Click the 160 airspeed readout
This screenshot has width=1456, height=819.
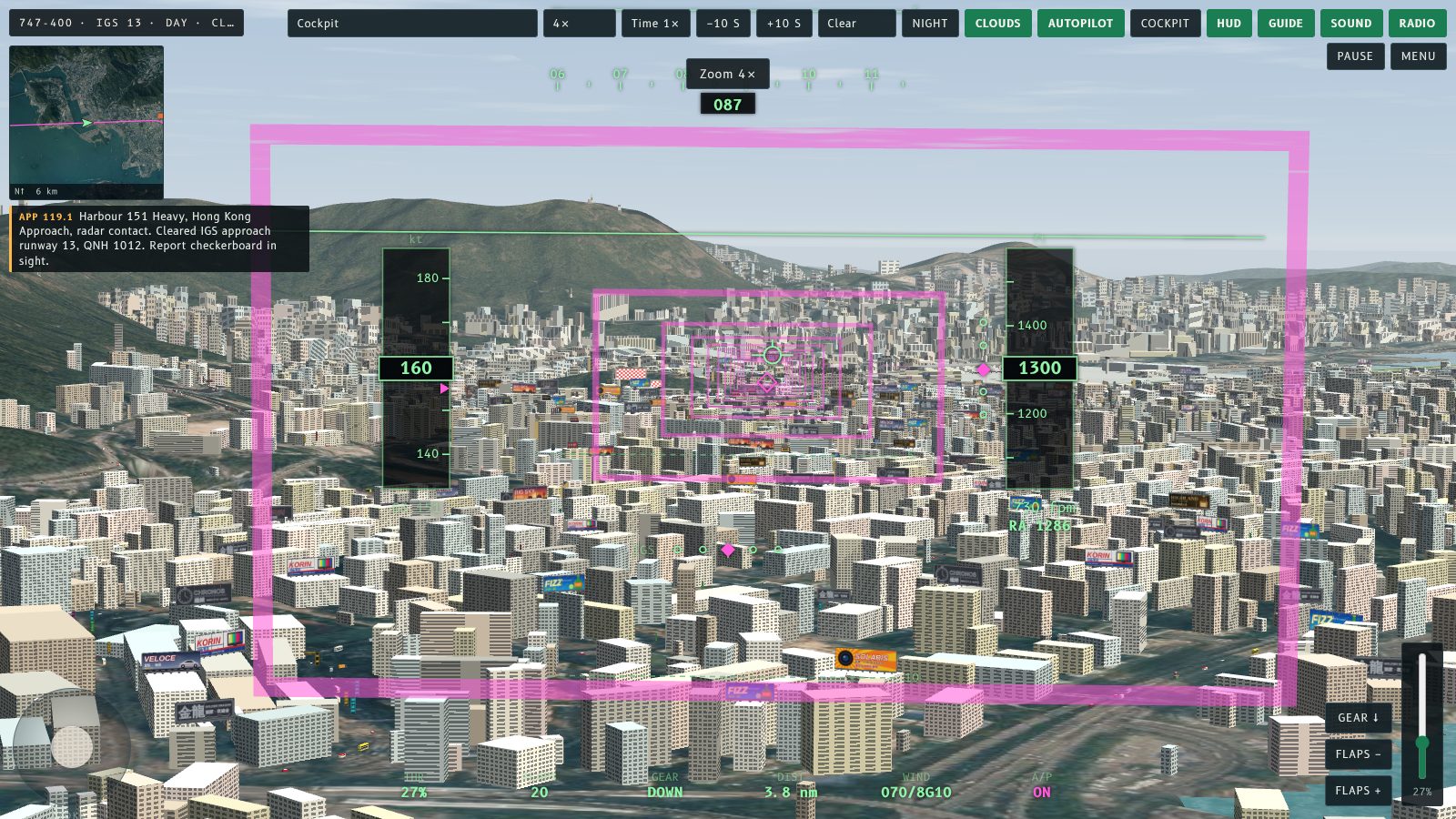(416, 368)
